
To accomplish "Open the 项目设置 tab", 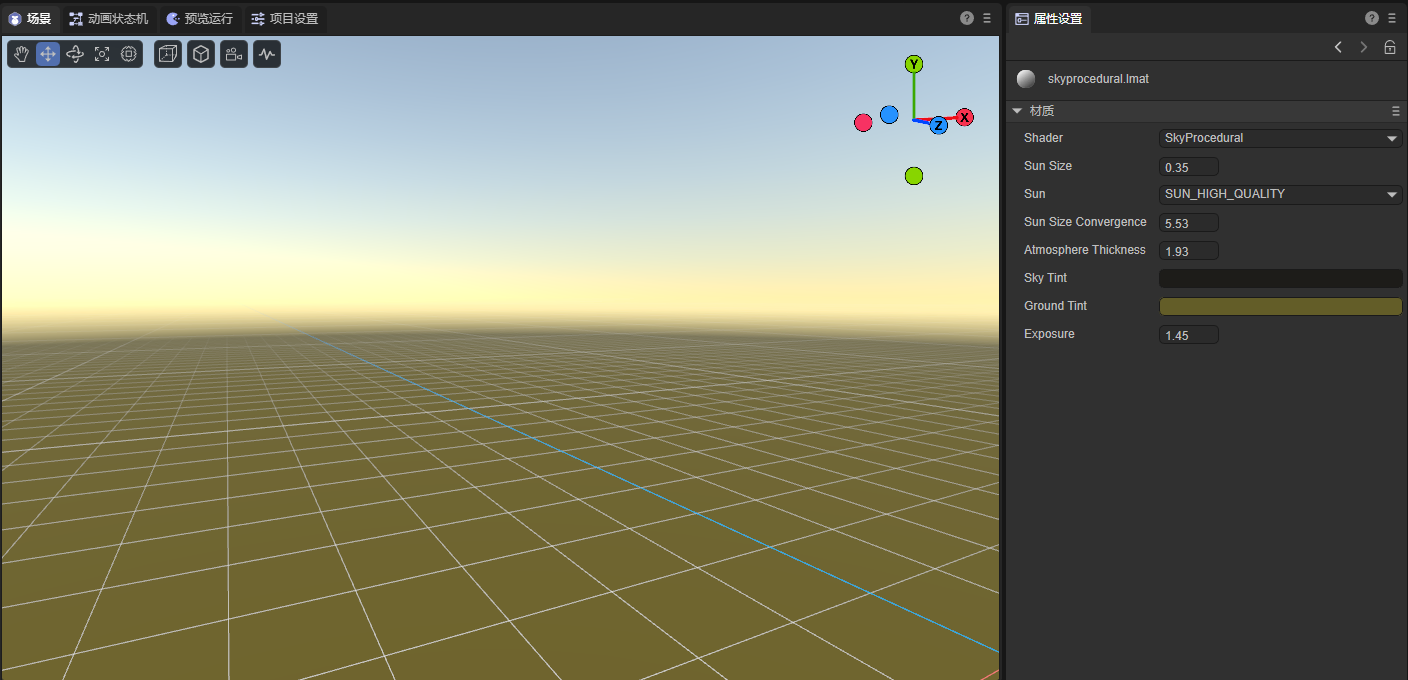I will [285, 19].
